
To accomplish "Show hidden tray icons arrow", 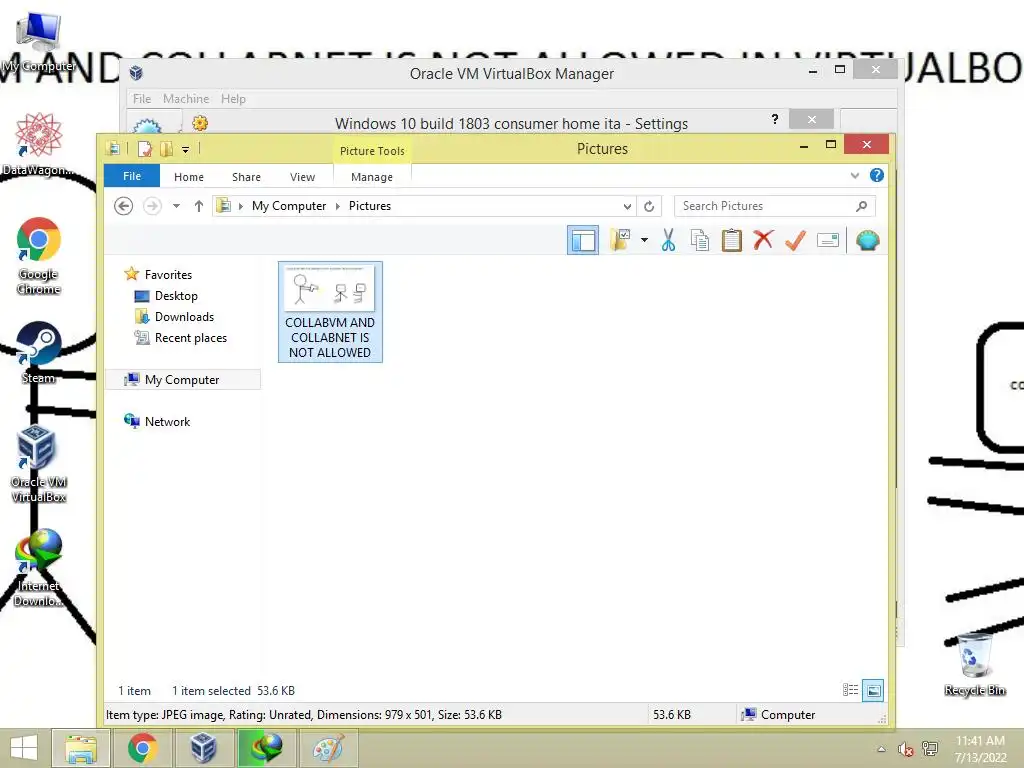I will [881, 749].
